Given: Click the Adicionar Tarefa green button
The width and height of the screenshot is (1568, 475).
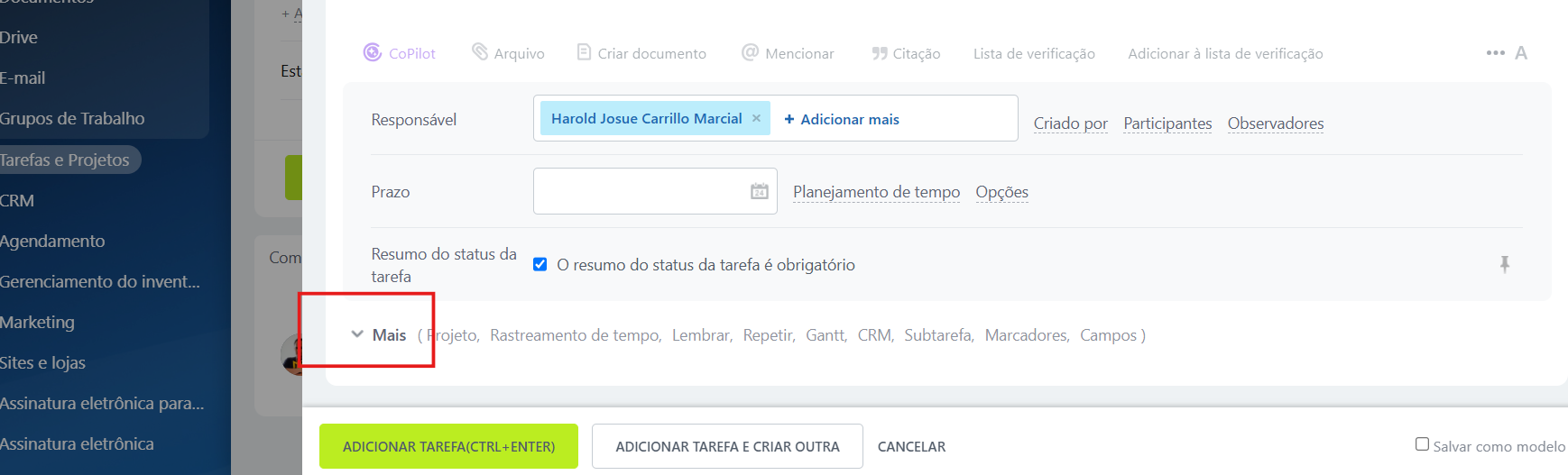Looking at the screenshot, I should [448, 446].
